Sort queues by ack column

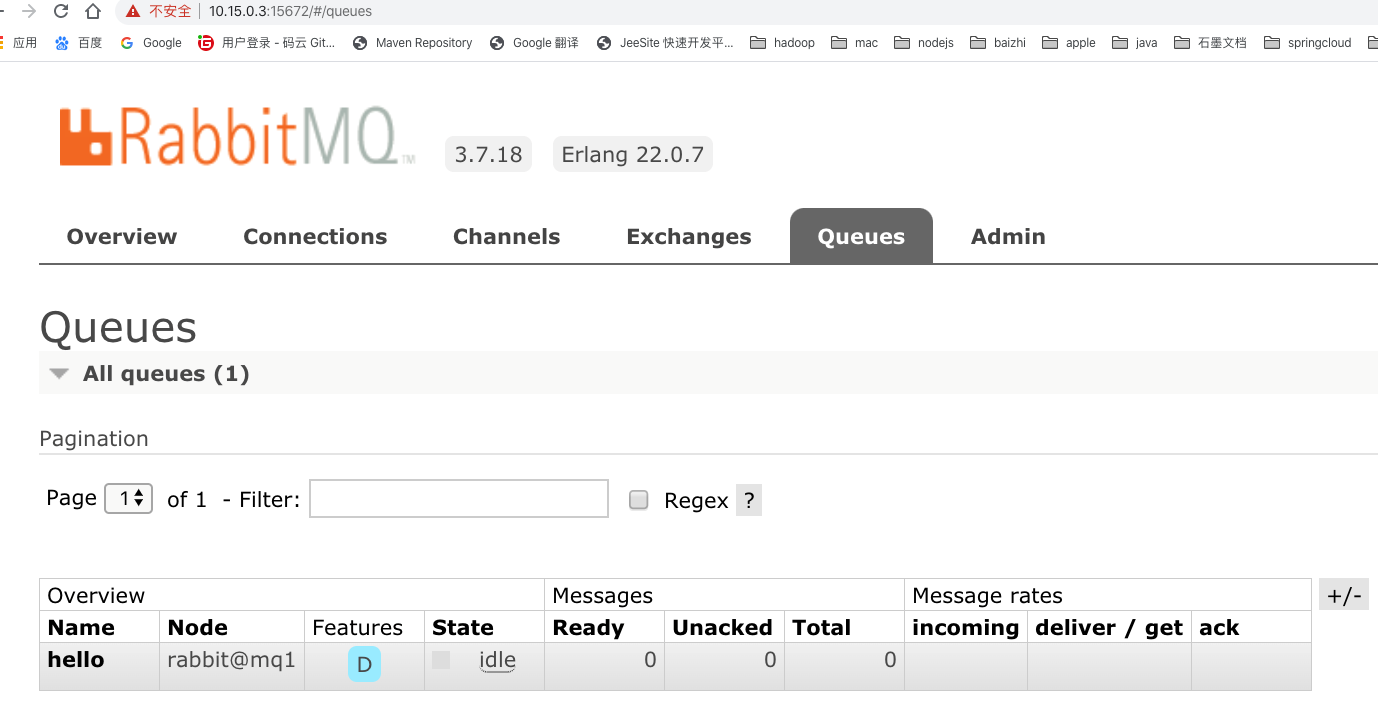[1219, 628]
